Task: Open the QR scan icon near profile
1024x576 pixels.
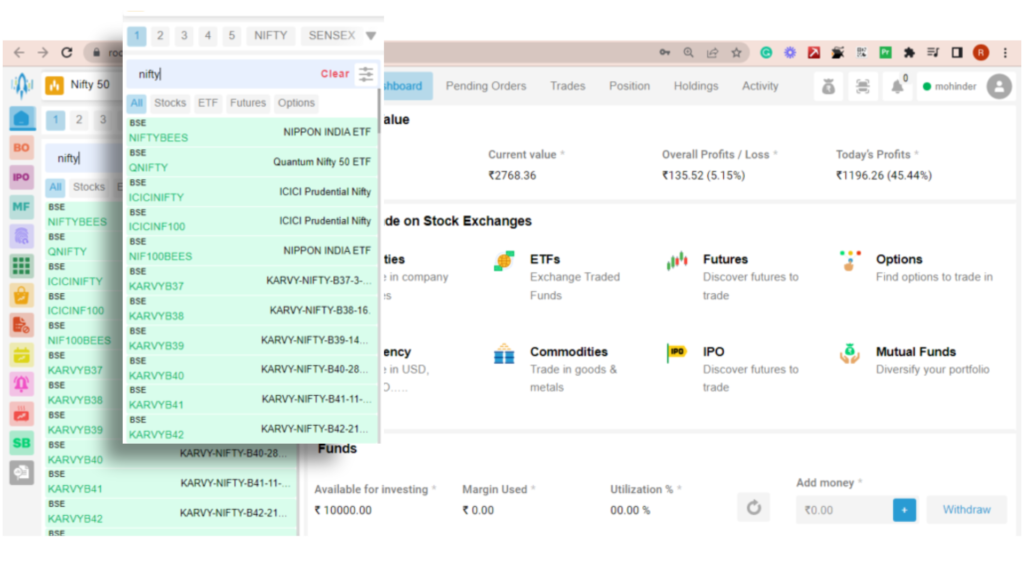Action: pos(862,86)
